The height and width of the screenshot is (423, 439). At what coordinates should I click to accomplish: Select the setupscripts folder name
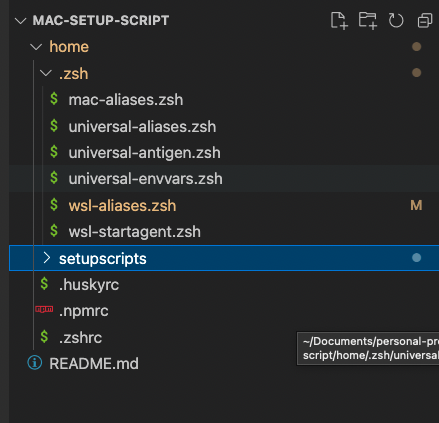(103, 259)
